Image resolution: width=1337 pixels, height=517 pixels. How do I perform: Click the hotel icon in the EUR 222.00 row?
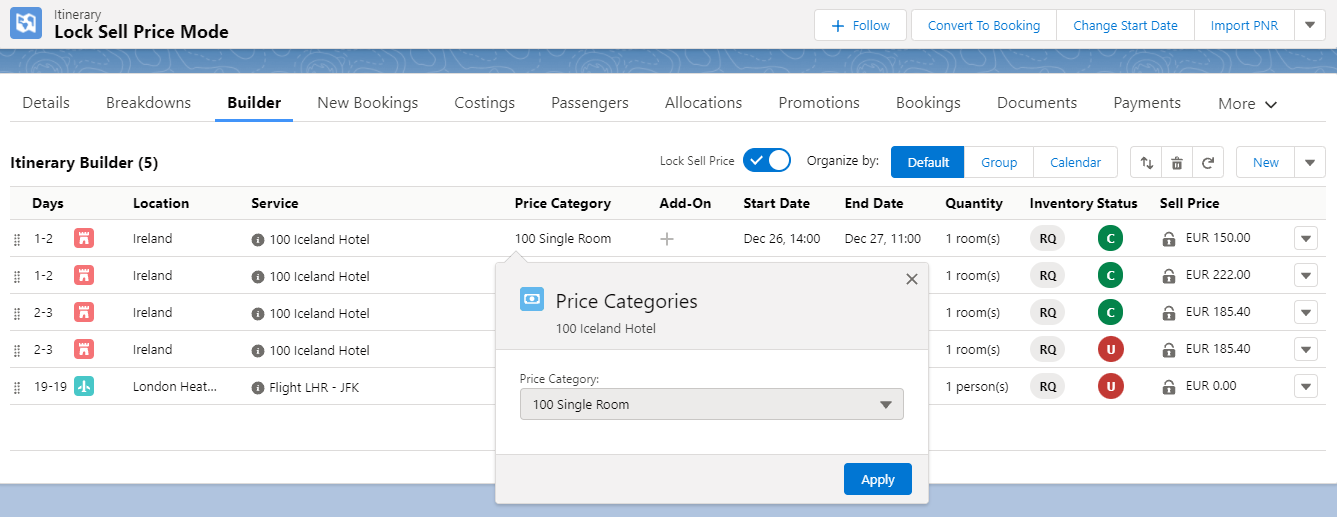coord(84,276)
